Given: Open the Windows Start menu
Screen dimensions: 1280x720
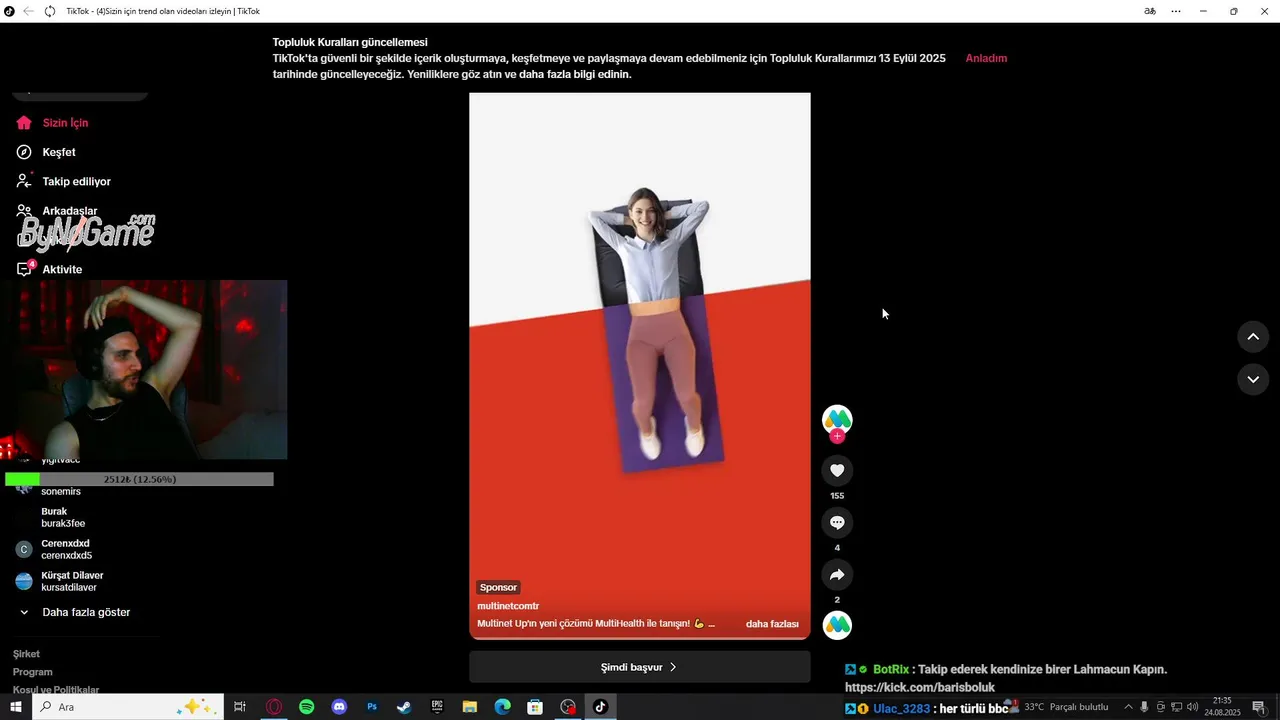Looking at the screenshot, I should 16,707.
